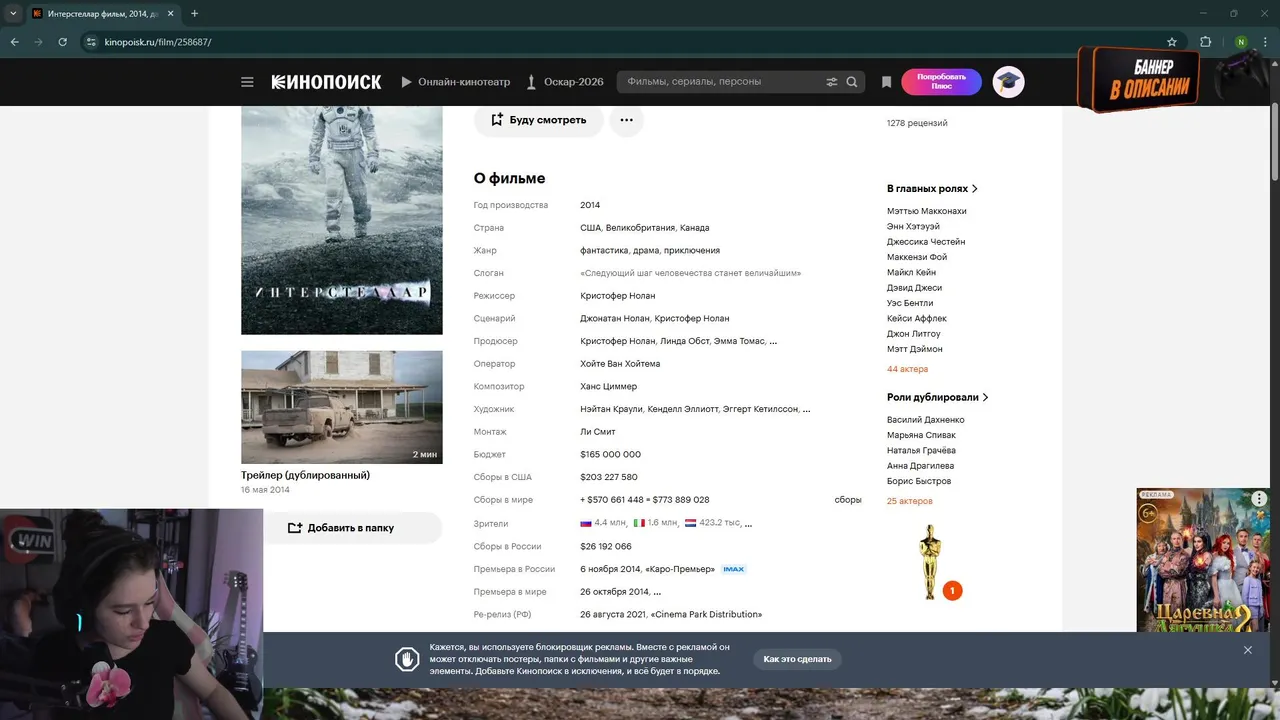The width and height of the screenshot is (1280, 720).
Task: Bookmark page with star icon
Action: tap(1172, 42)
